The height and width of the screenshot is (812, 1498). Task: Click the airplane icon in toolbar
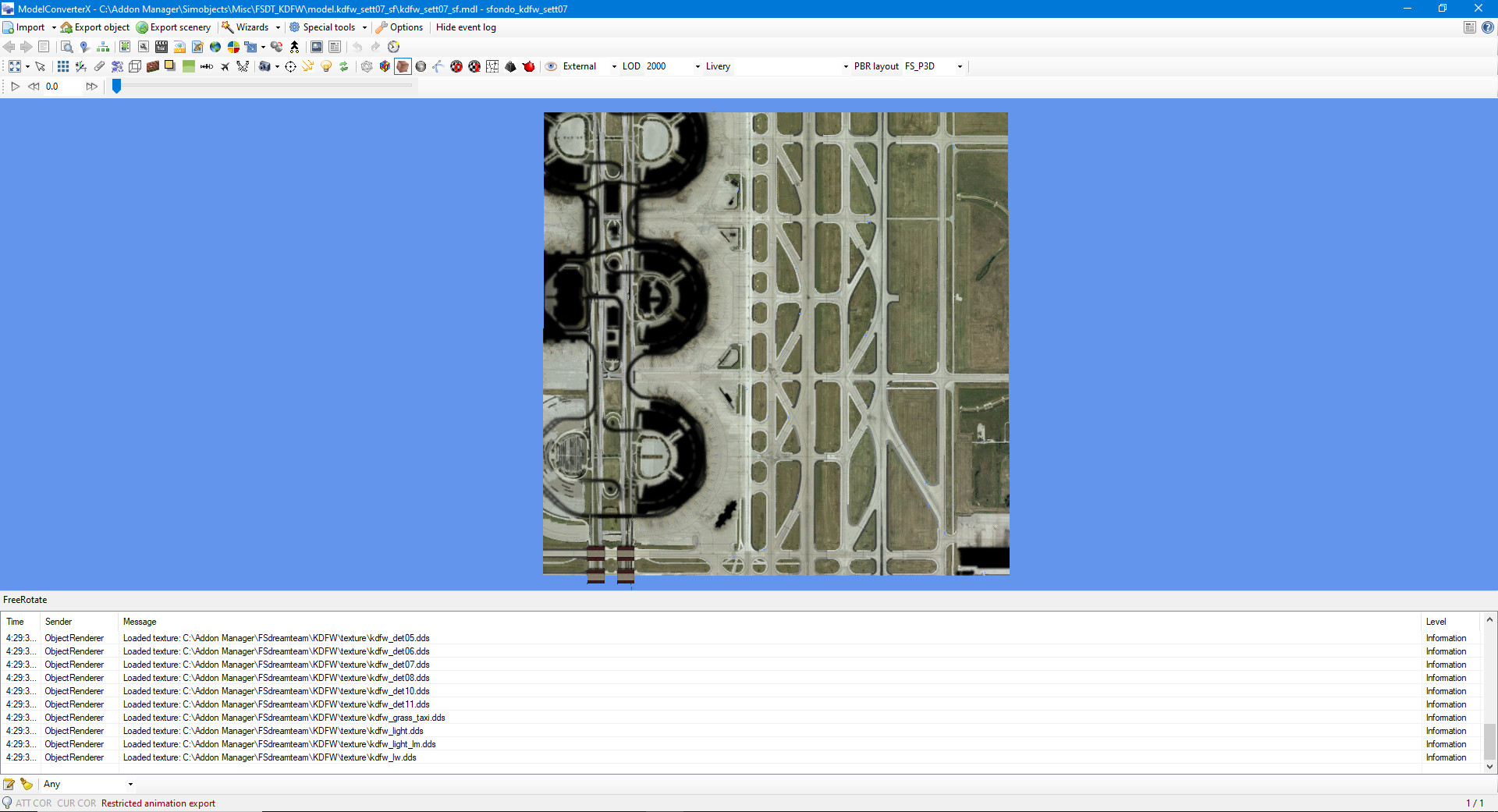tap(225, 66)
